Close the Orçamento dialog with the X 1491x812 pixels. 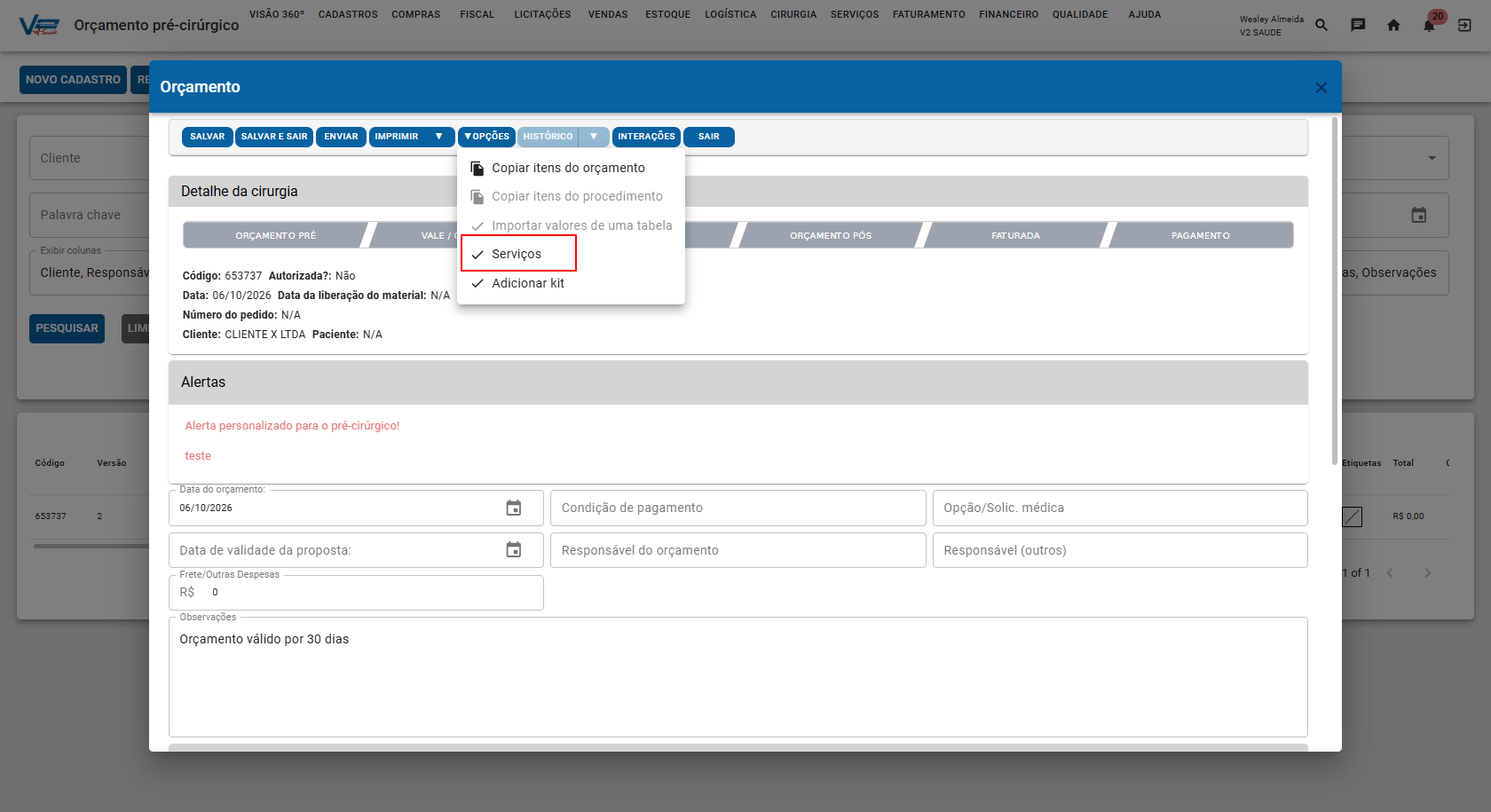1321,87
